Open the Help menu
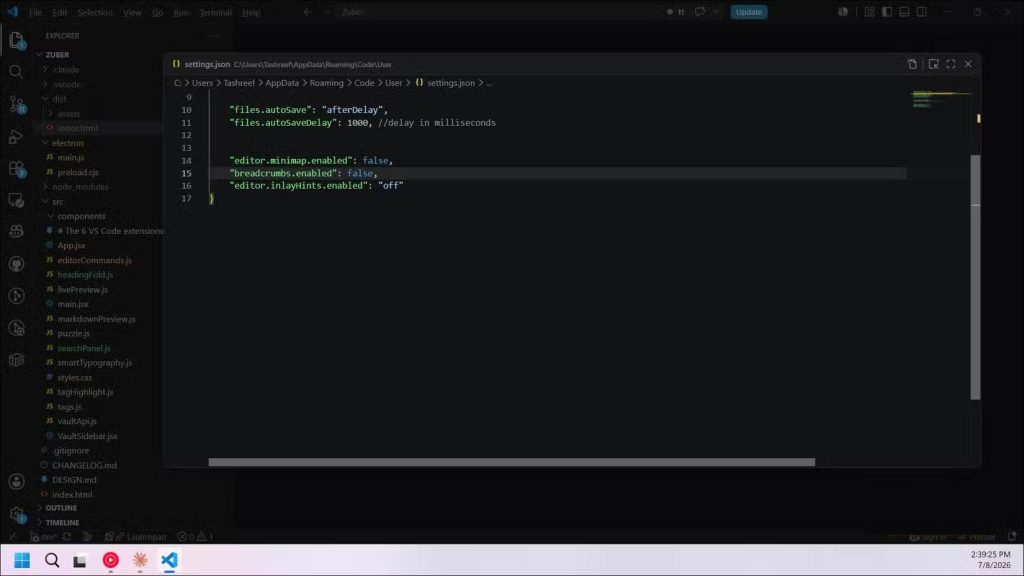The width and height of the screenshot is (1024, 576). point(251,12)
